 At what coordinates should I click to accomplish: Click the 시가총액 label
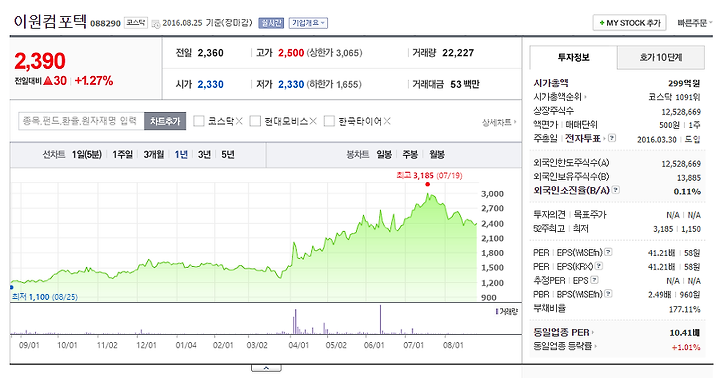(551, 83)
